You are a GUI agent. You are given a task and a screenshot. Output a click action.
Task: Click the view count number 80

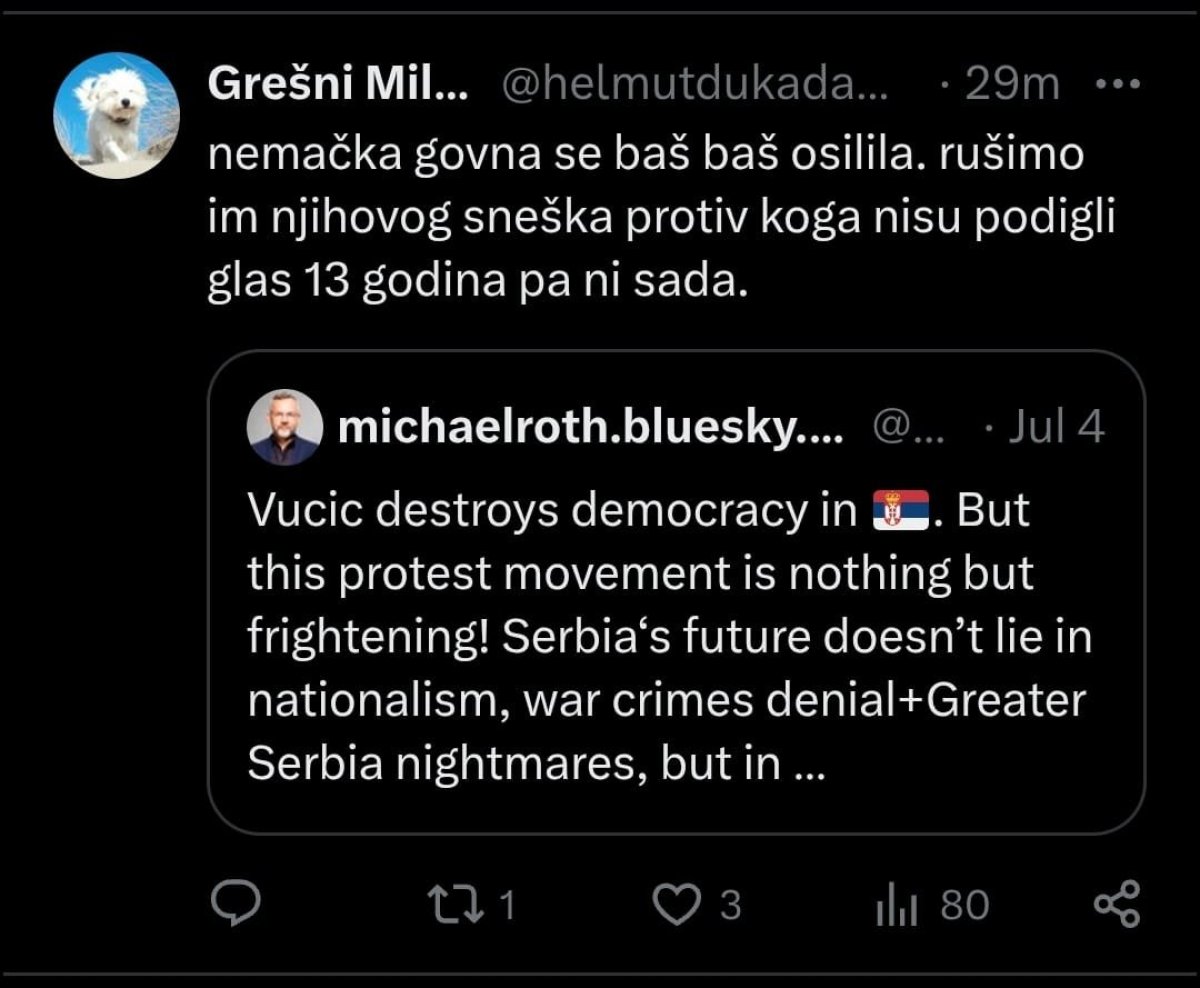point(964,905)
